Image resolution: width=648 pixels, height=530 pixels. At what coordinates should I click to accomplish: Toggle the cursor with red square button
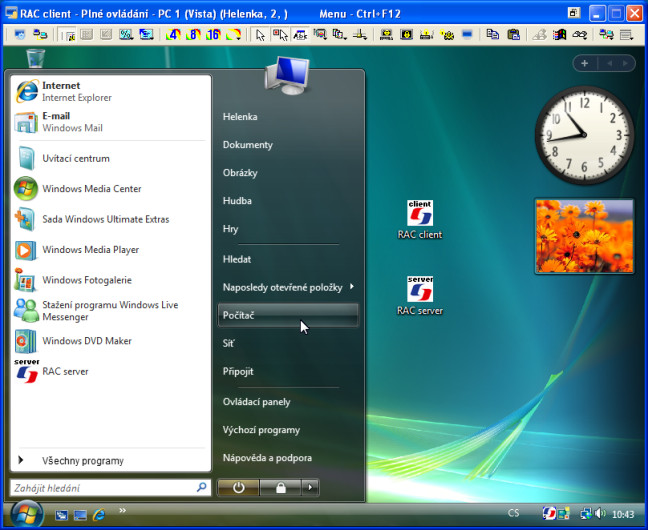click(280, 35)
